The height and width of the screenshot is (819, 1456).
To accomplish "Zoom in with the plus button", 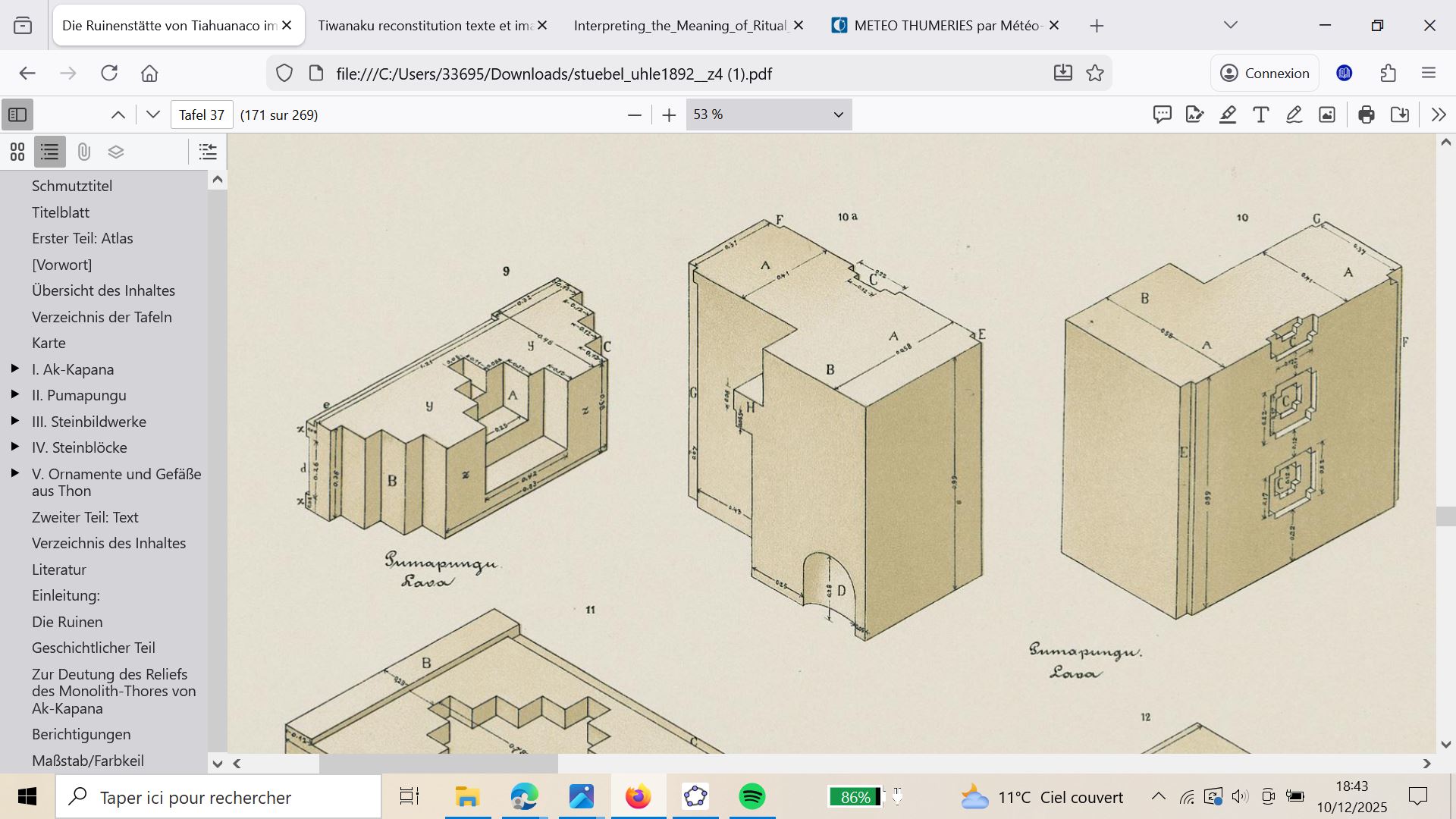I will tap(668, 115).
